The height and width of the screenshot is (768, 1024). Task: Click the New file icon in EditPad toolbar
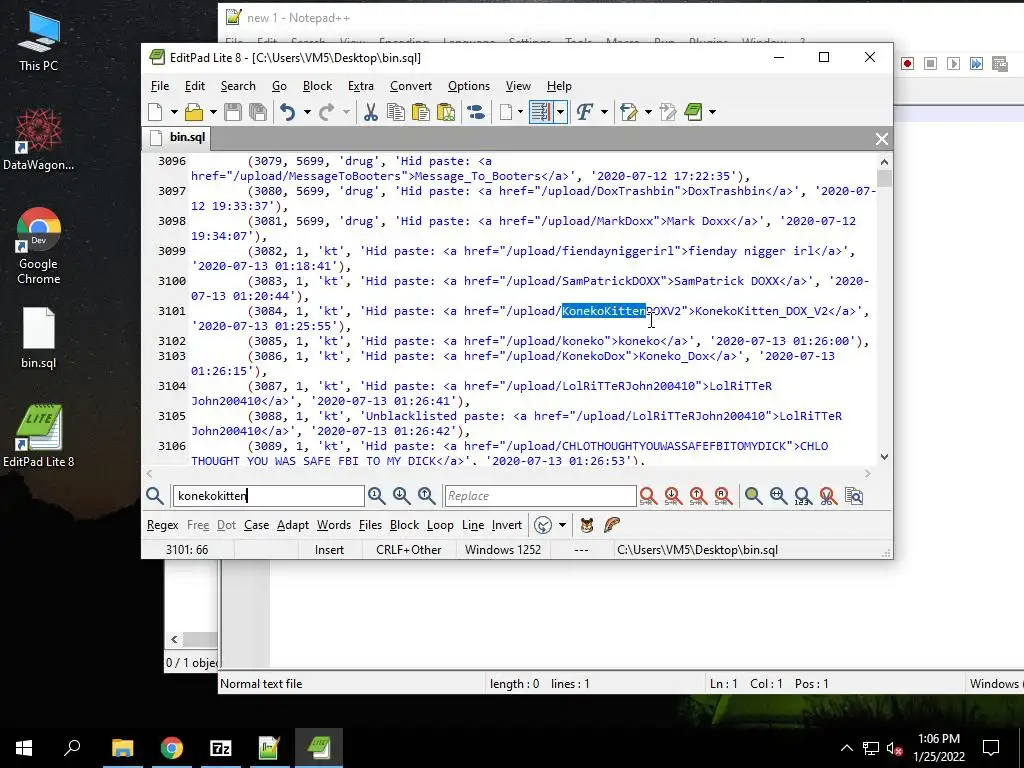click(x=155, y=112)
